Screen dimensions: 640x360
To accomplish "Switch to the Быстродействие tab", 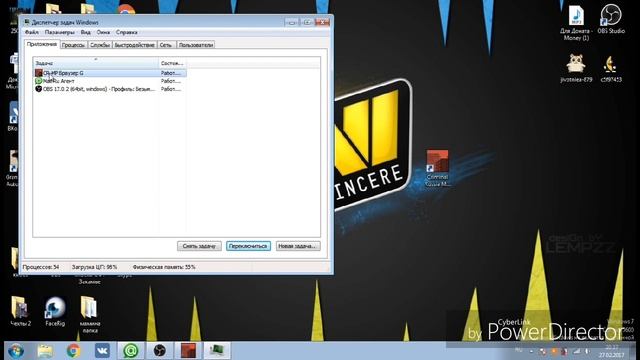I will tap(134, 45).
